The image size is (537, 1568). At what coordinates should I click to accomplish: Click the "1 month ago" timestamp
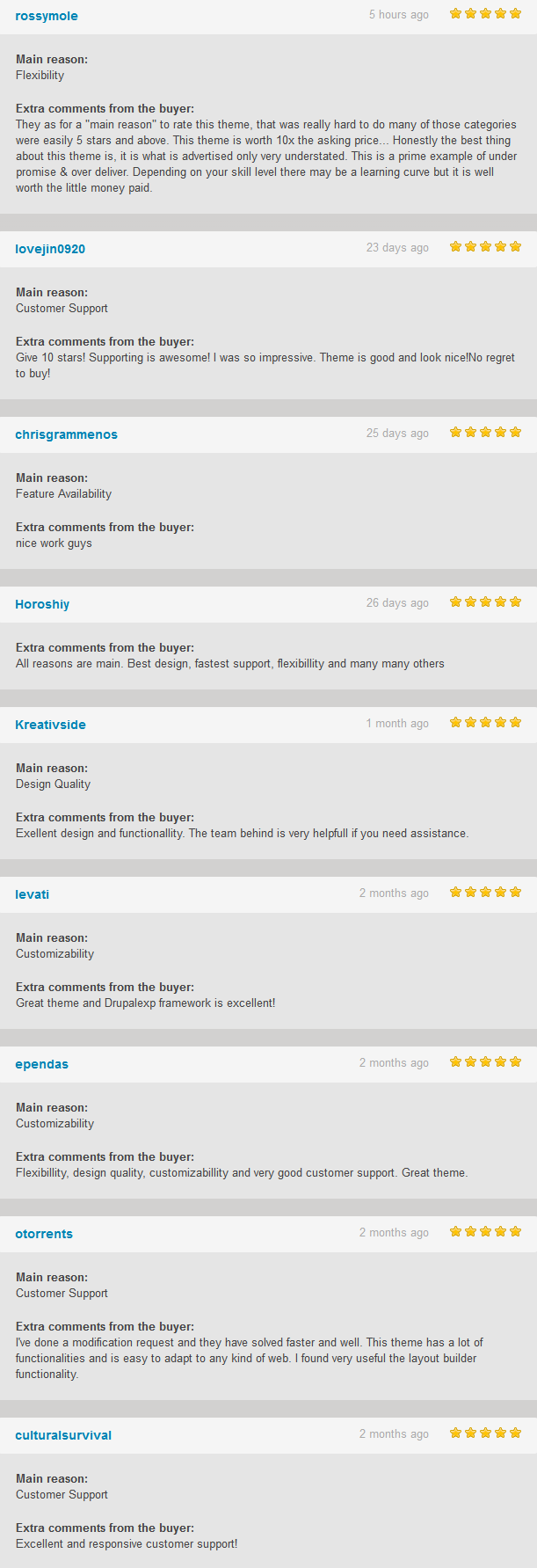click(x=397, y=724)
